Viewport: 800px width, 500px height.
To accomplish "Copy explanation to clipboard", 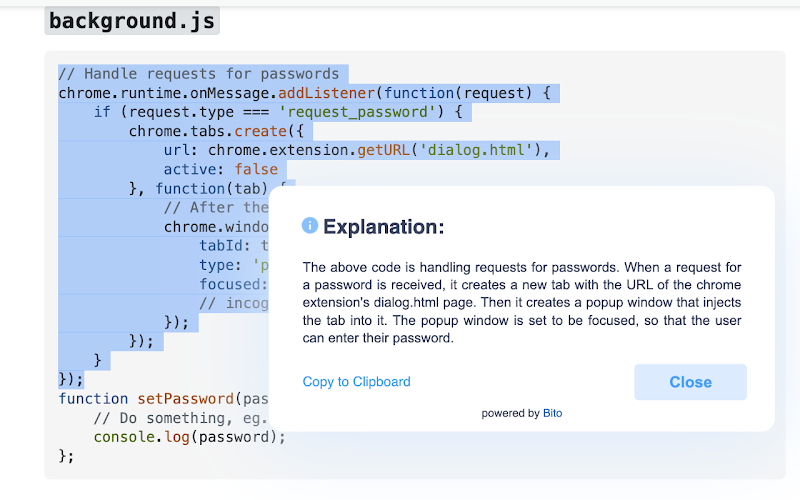I will 356,382.
